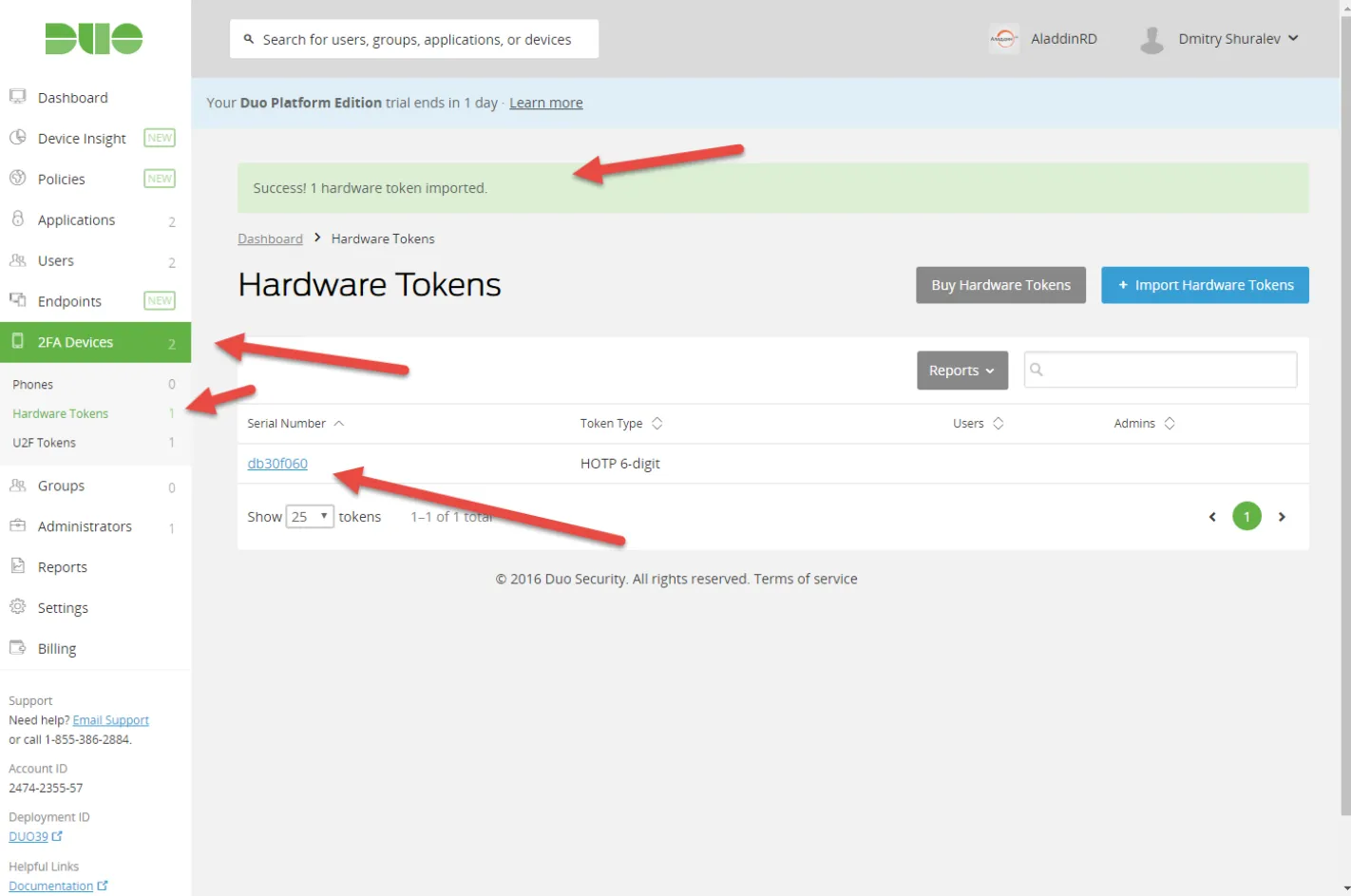
Task: Click the AladdinRD account logo
Action: pyautogui.click(x=1003, y=39)
